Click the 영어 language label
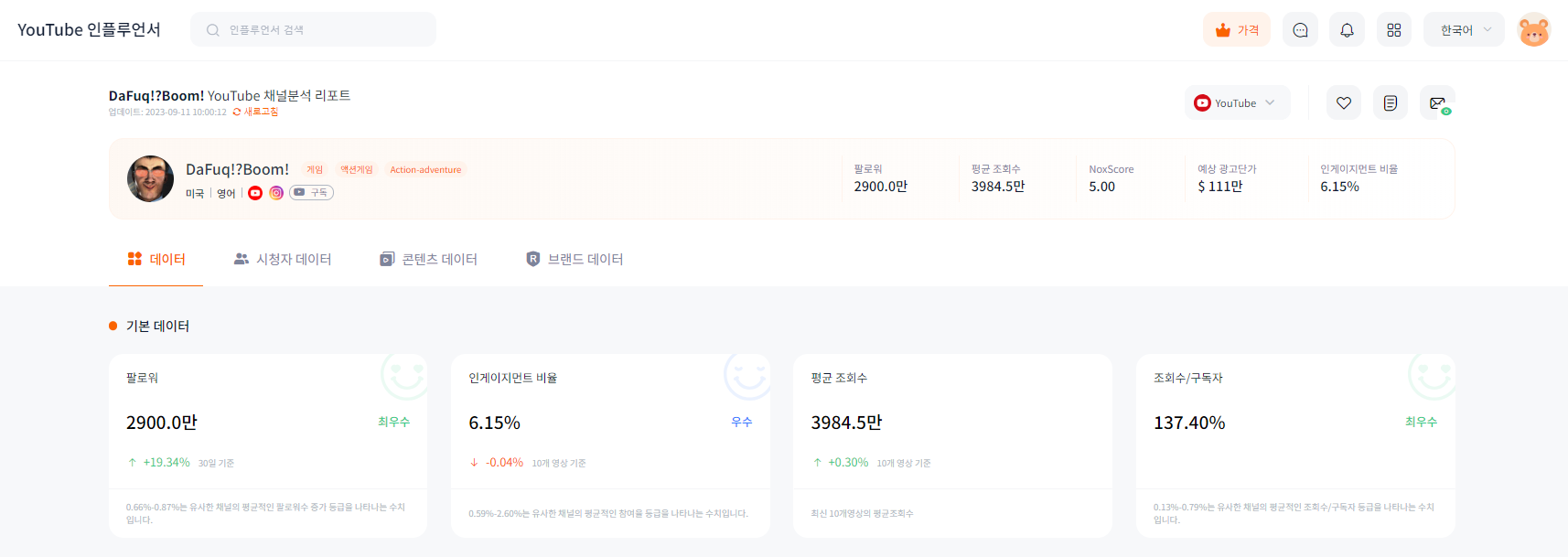 [226, 193]
